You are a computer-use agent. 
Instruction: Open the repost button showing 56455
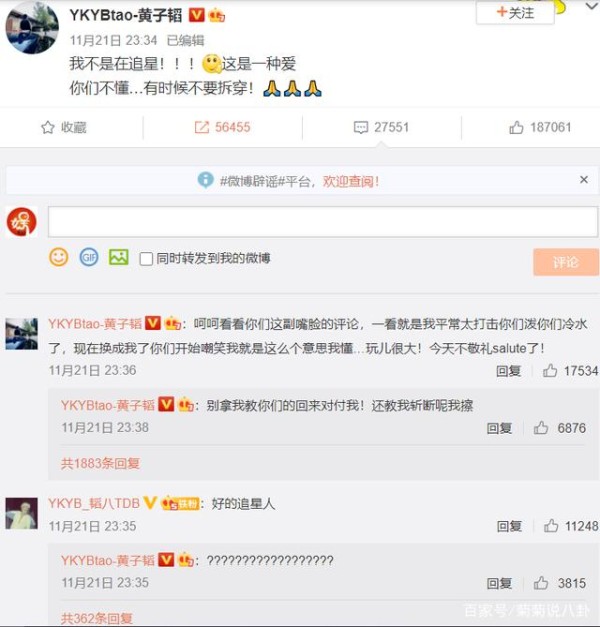click(222, 128)
